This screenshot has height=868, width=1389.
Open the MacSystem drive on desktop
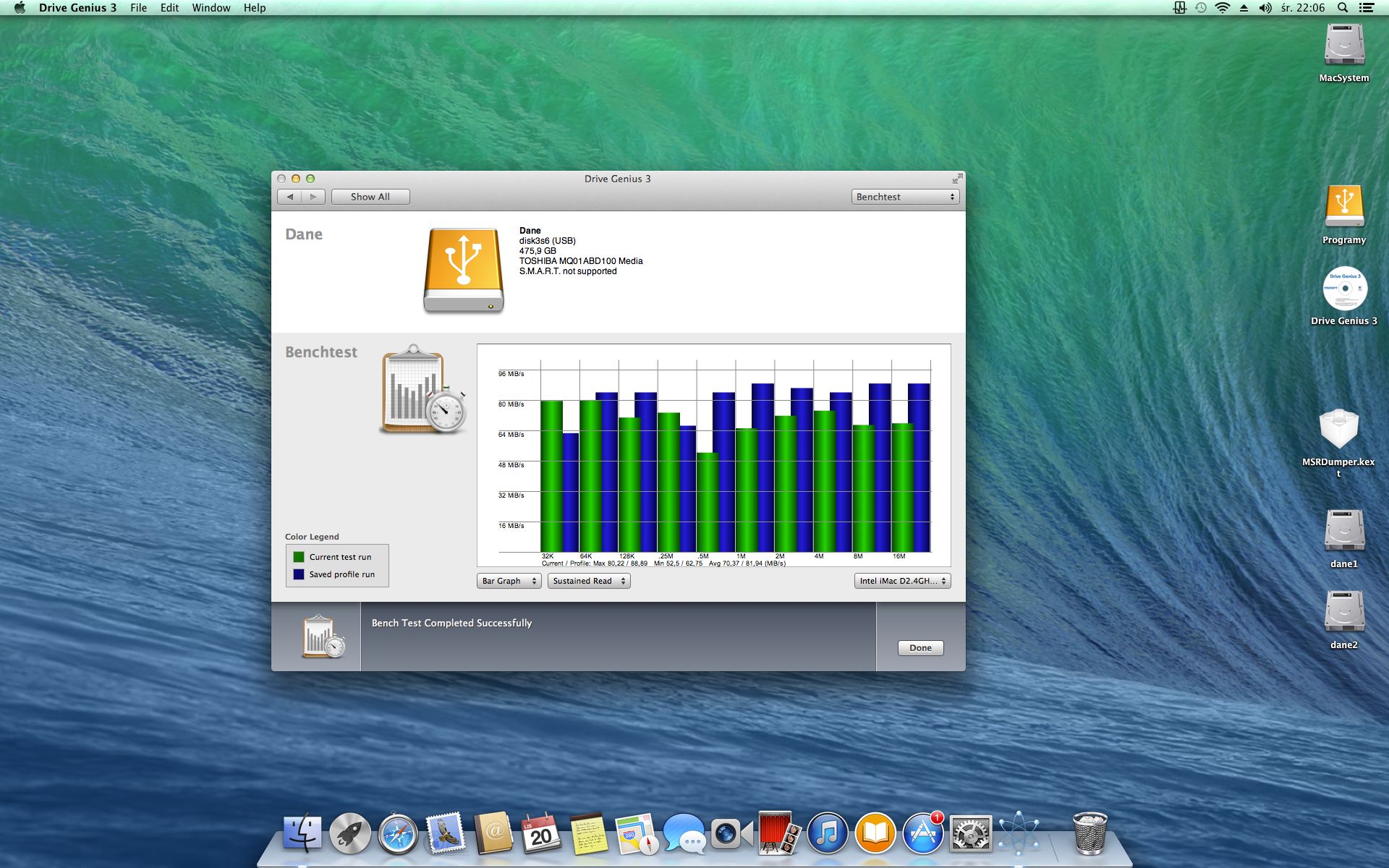(1344, 45)
